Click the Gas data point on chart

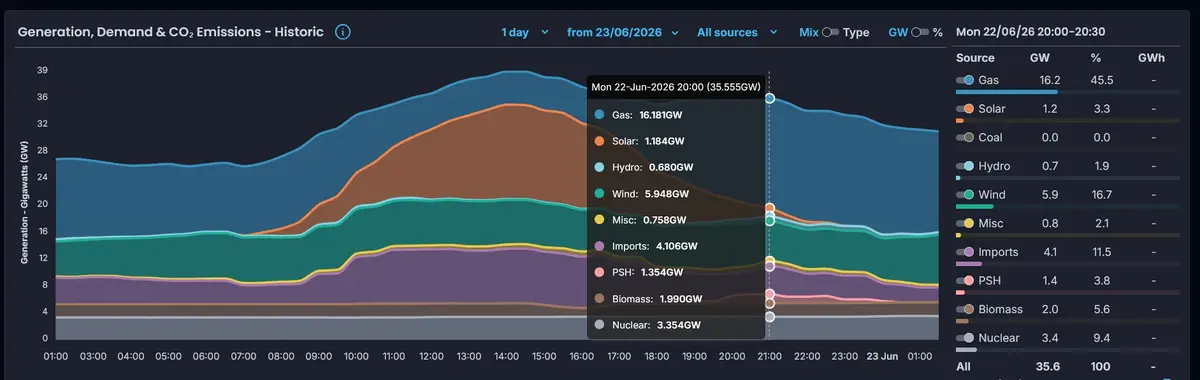(769, 98)
